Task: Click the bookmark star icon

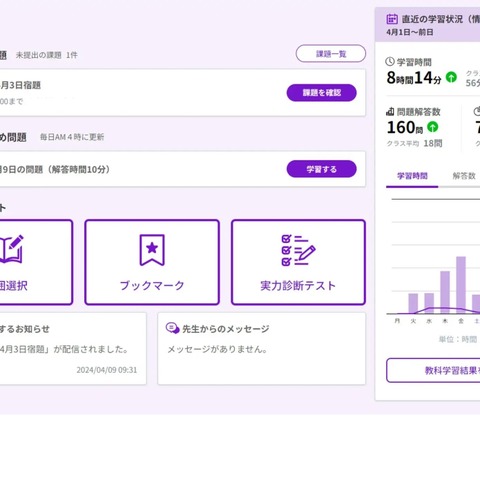Action: [152, 250]
